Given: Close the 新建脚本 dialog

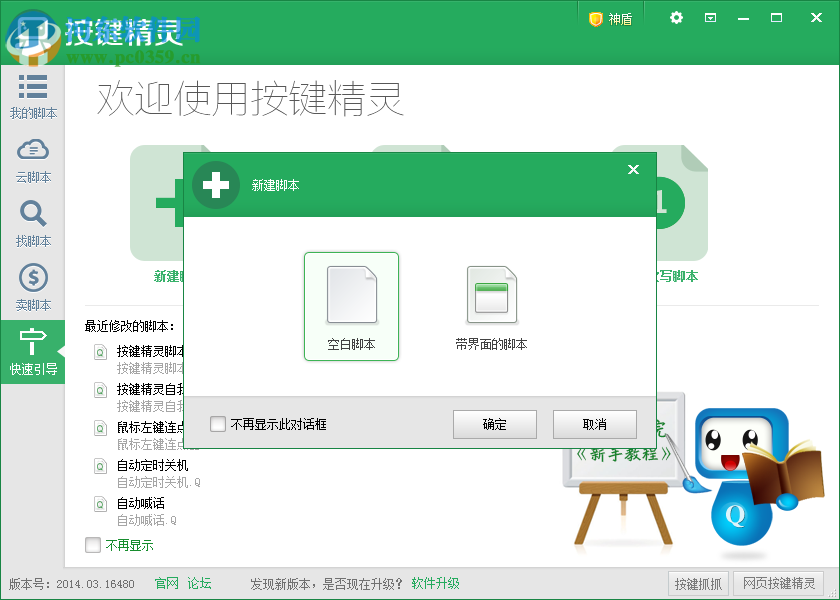Looking at the screenshot, I should click(x=633, y=170).
